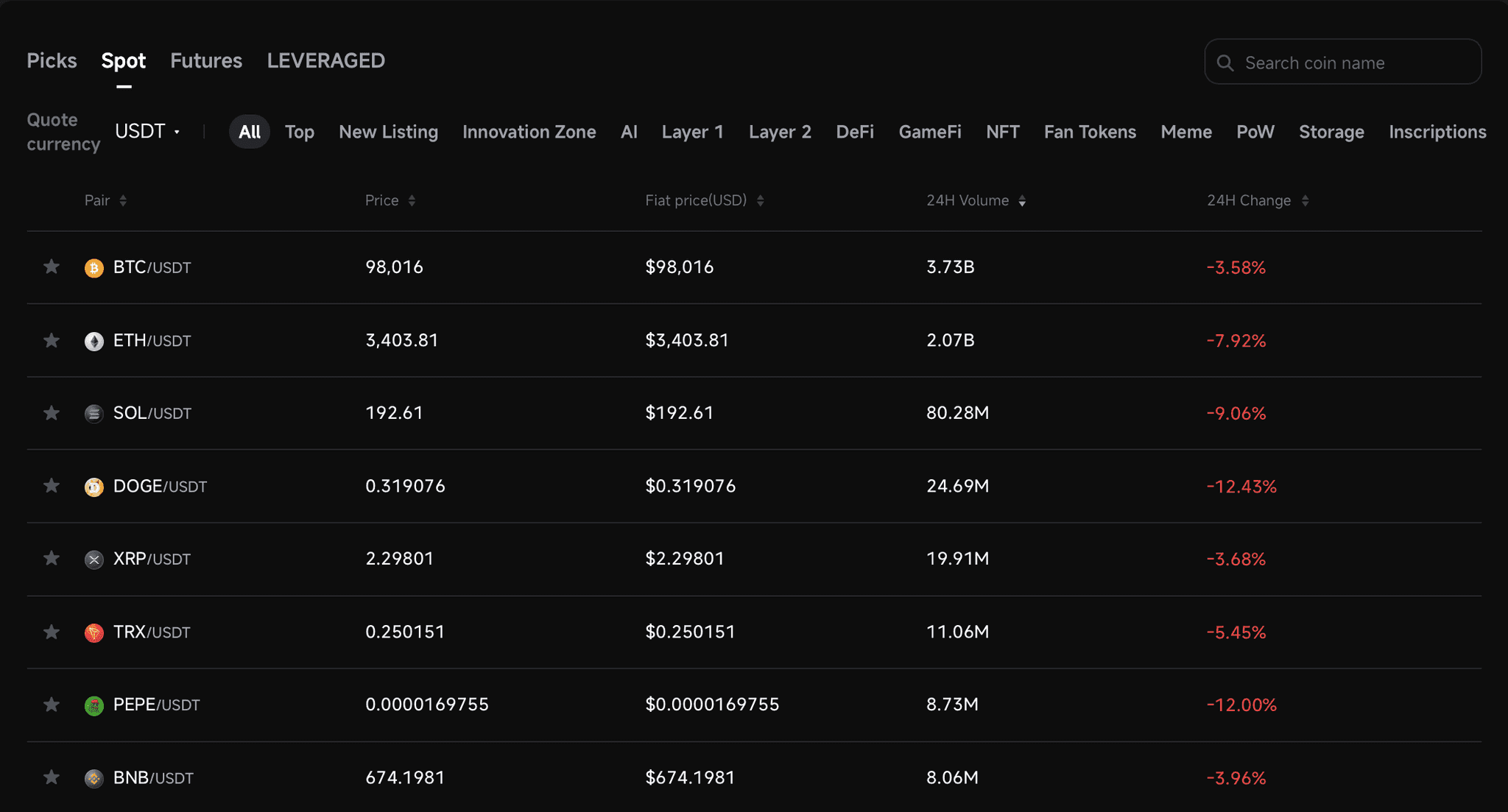Favorite the BTC/USDT pair star
This screenshot has height=812, width=1508.
51,266
